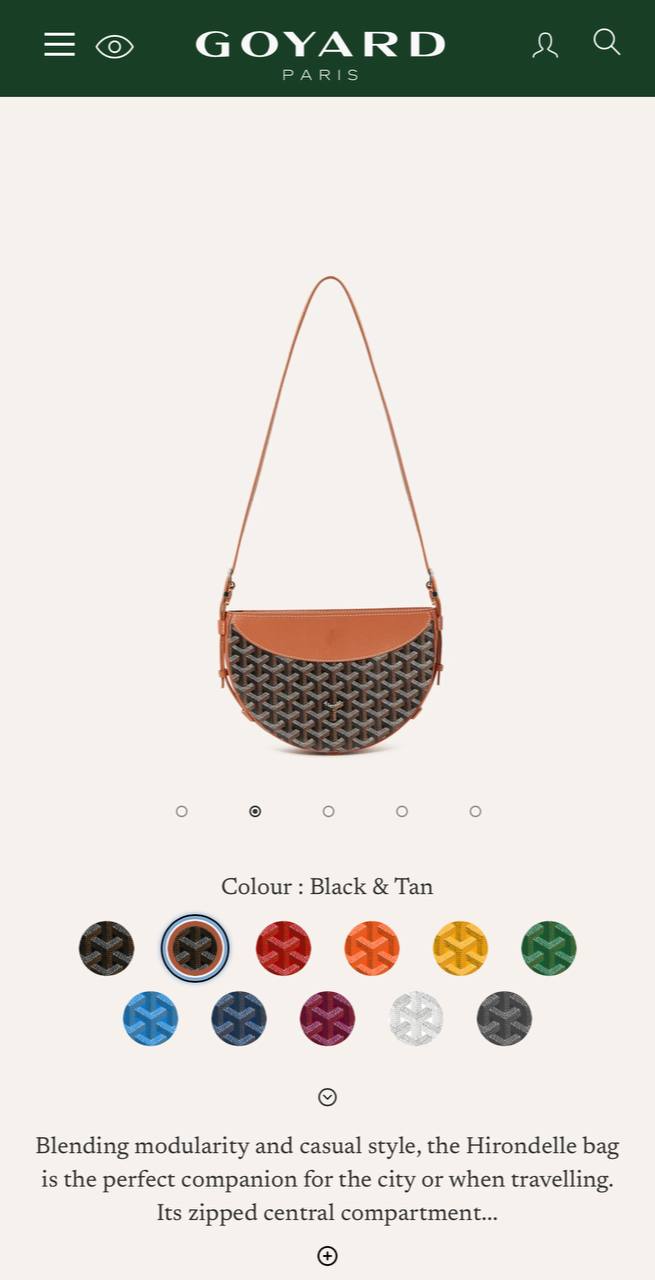The image size is (655, 1280).
Task: Select third image carousel dot
Action: [328, 811]
